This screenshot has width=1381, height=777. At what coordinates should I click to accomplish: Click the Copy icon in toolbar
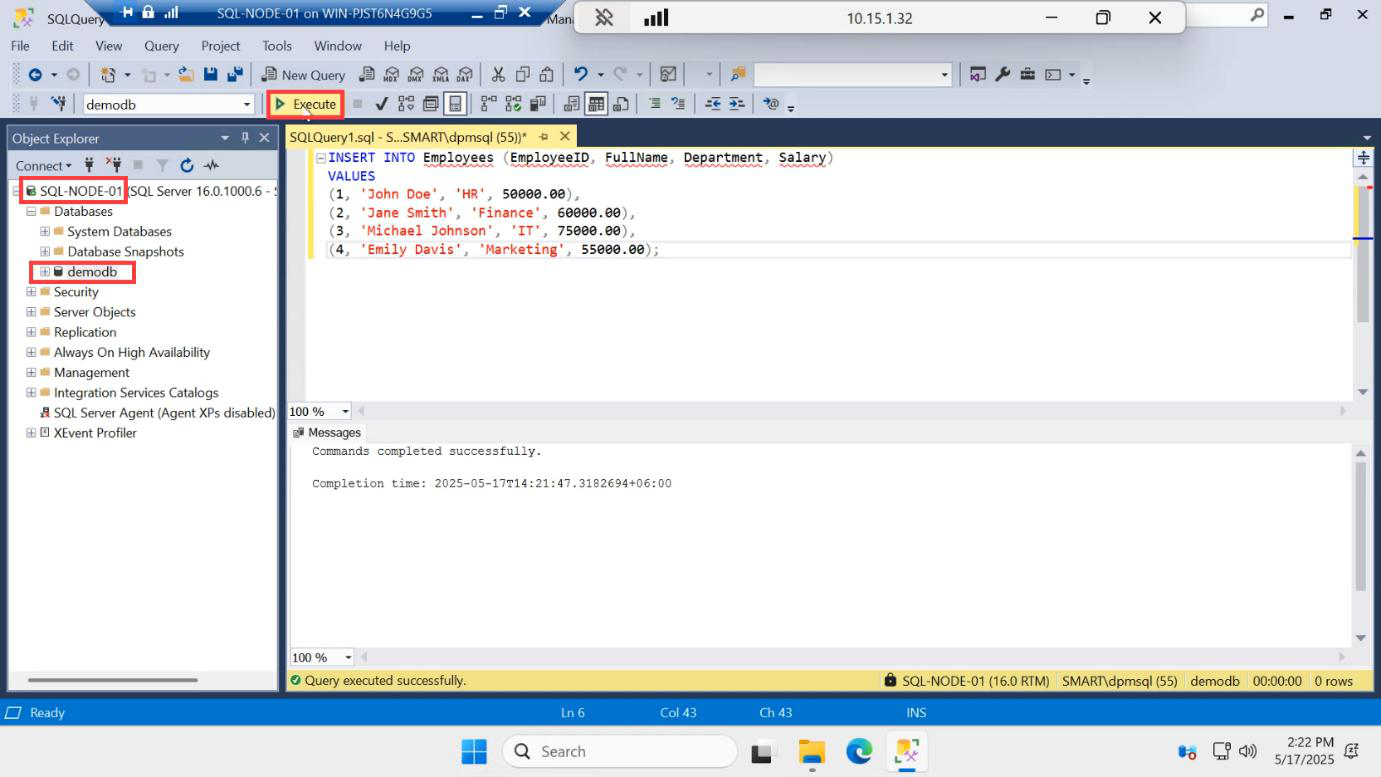tap(522, 74)
